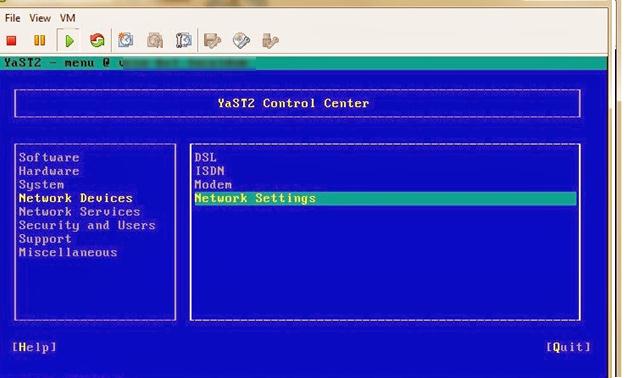Select the Network Devices category
The image size is (624, 378).
[76, 198]
